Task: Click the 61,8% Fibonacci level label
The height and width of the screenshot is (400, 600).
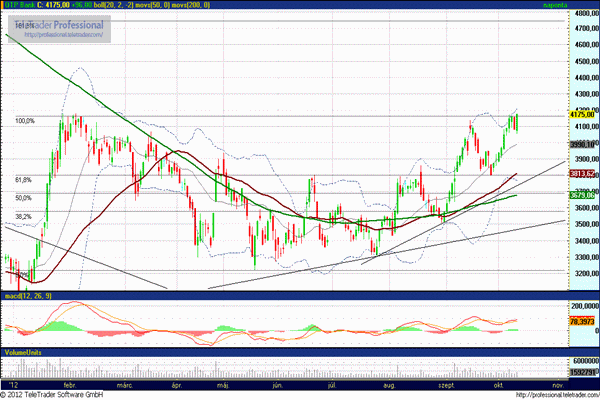Action: (x=24, y=180)
